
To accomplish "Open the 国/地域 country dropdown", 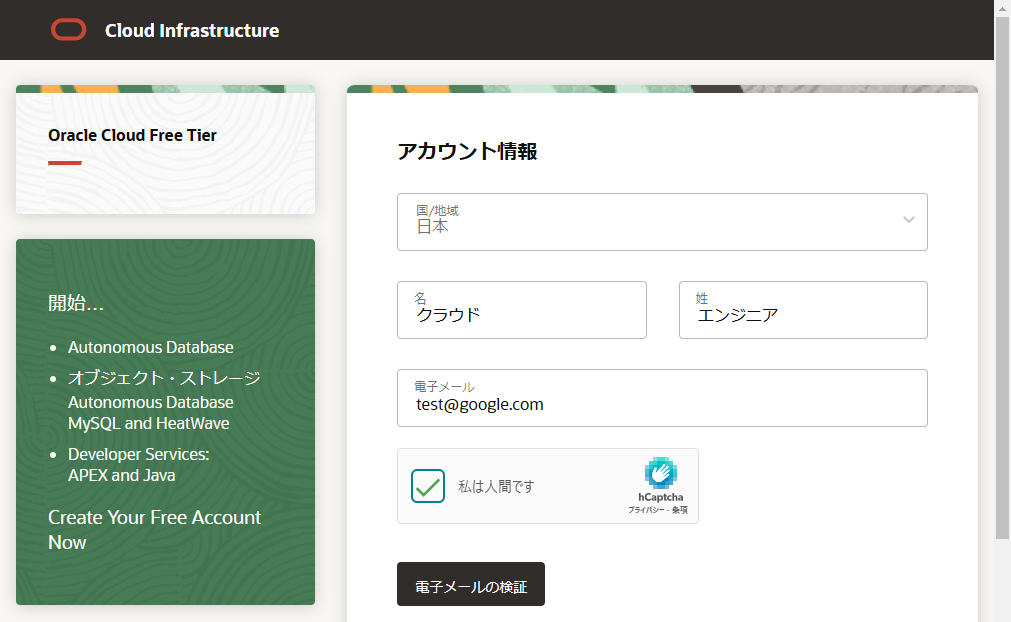I will point(662,222).
